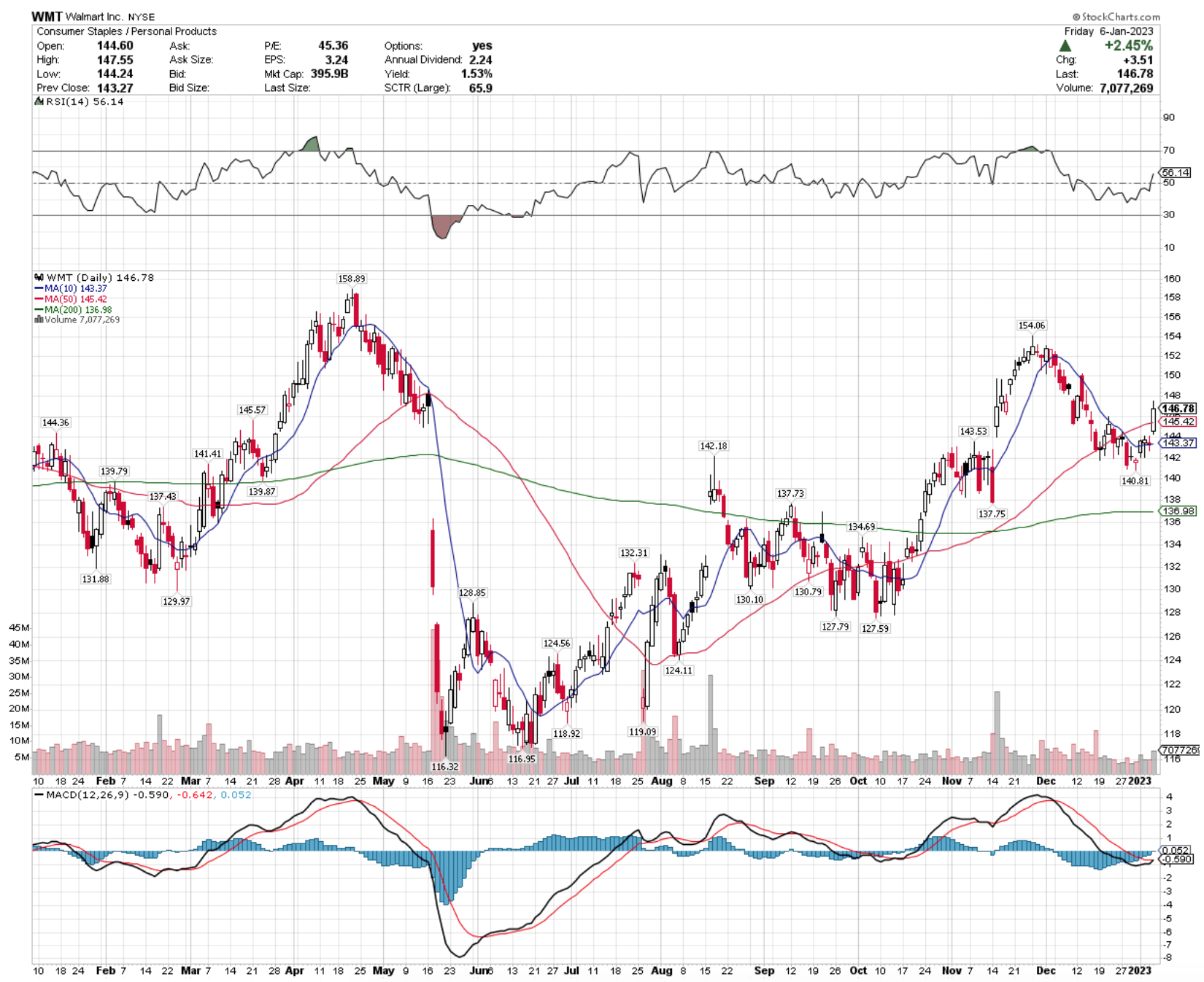The width and height of the screenshot is (1204, 982).
Task: Click the MA(50) 145.42 legend text
Action: click(x=75, y=299)
